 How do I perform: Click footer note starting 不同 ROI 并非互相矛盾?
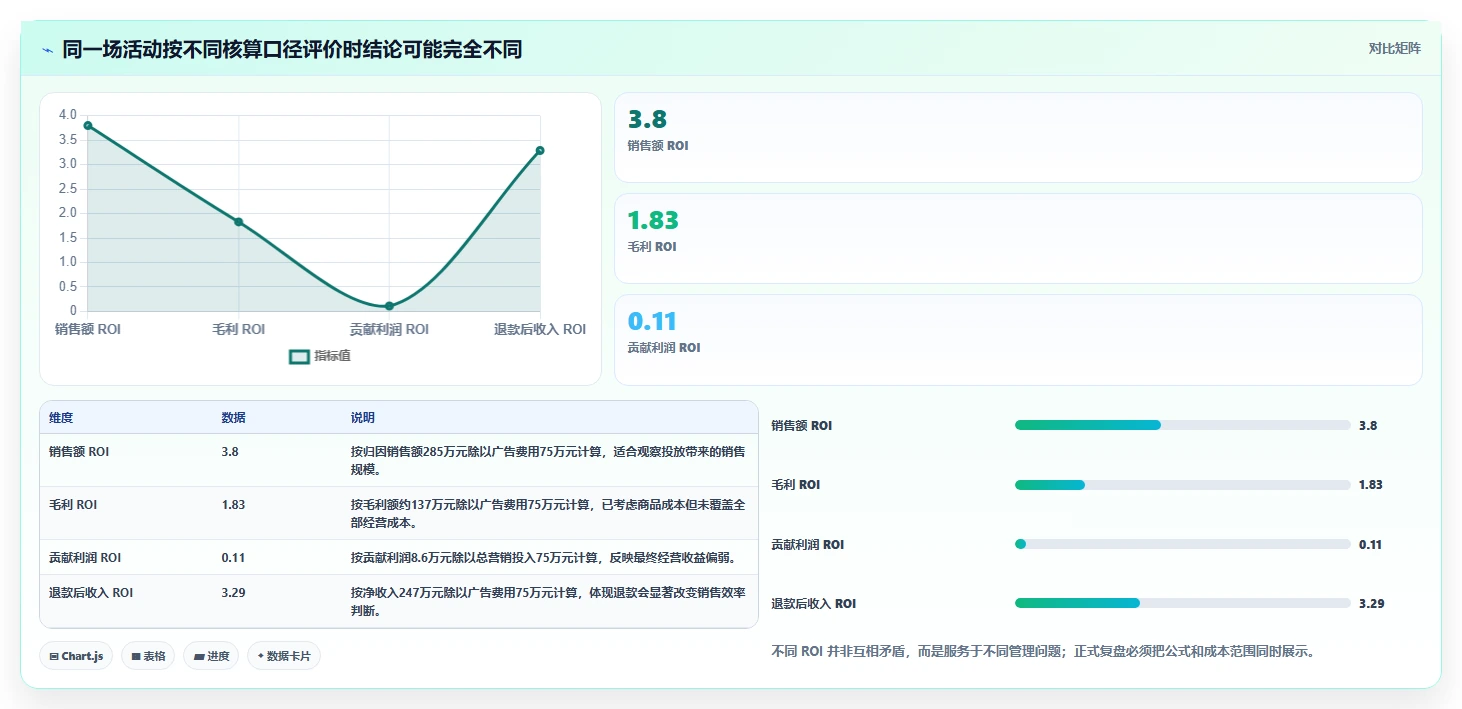click(x=1043, y=652)
